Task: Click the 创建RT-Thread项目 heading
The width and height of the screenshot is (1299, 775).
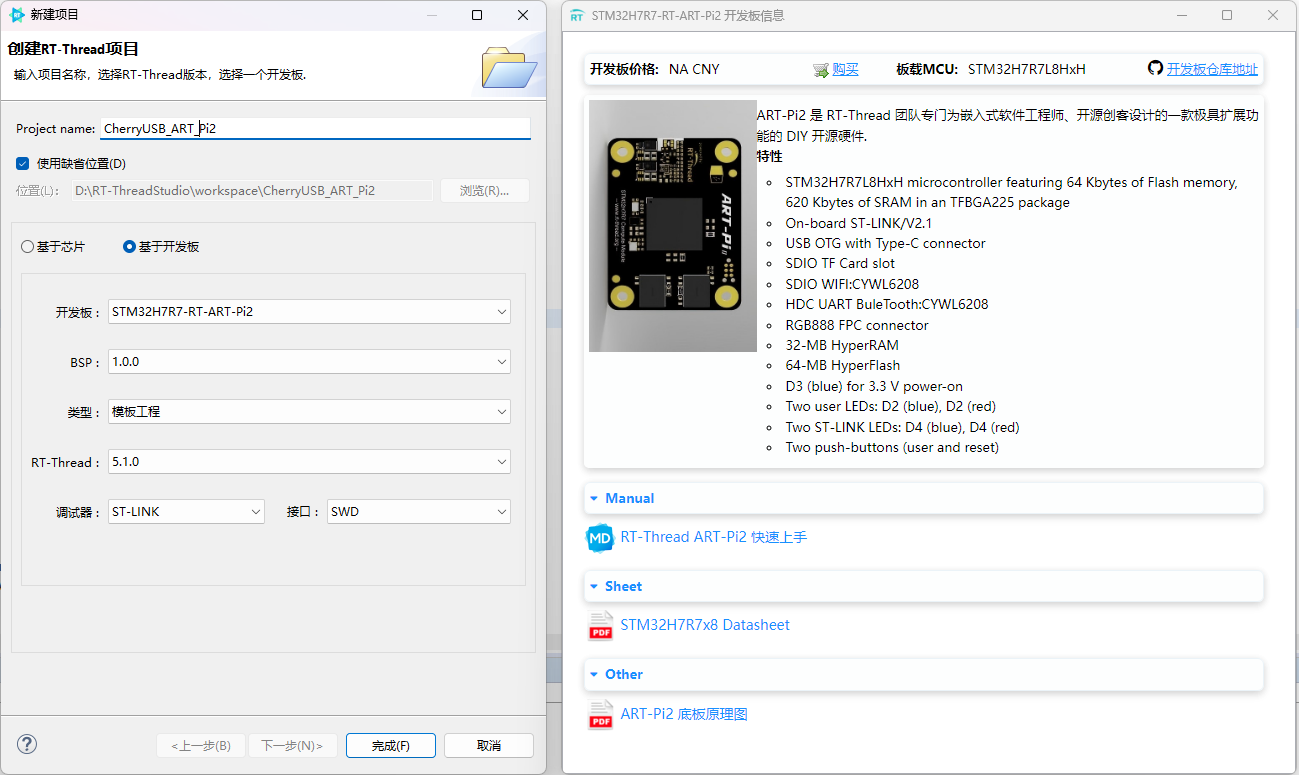Action: point(73,49)
